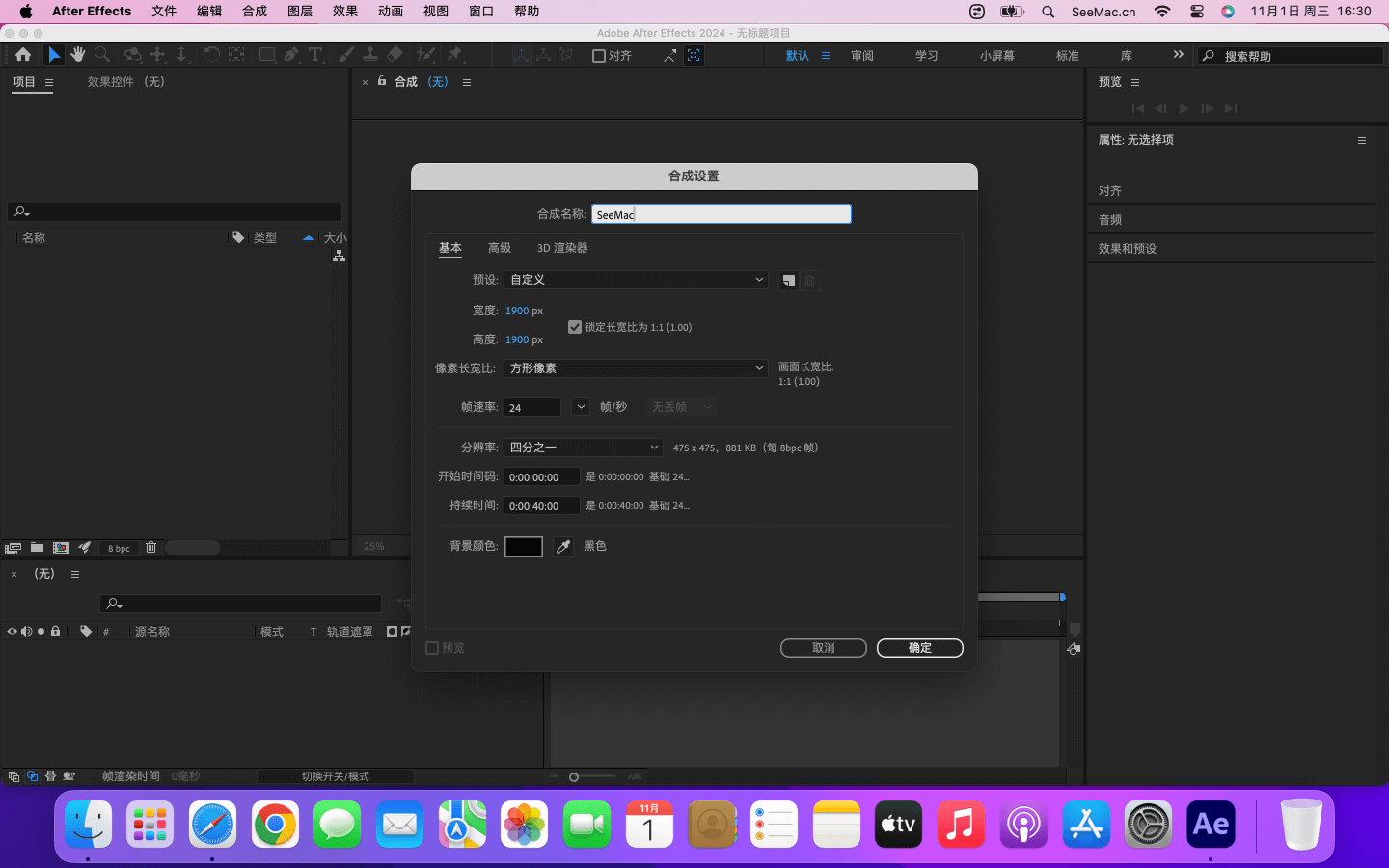1389x868 pixels.
Task: Click the audio speaker column in timeline
Action: point(27,632)
